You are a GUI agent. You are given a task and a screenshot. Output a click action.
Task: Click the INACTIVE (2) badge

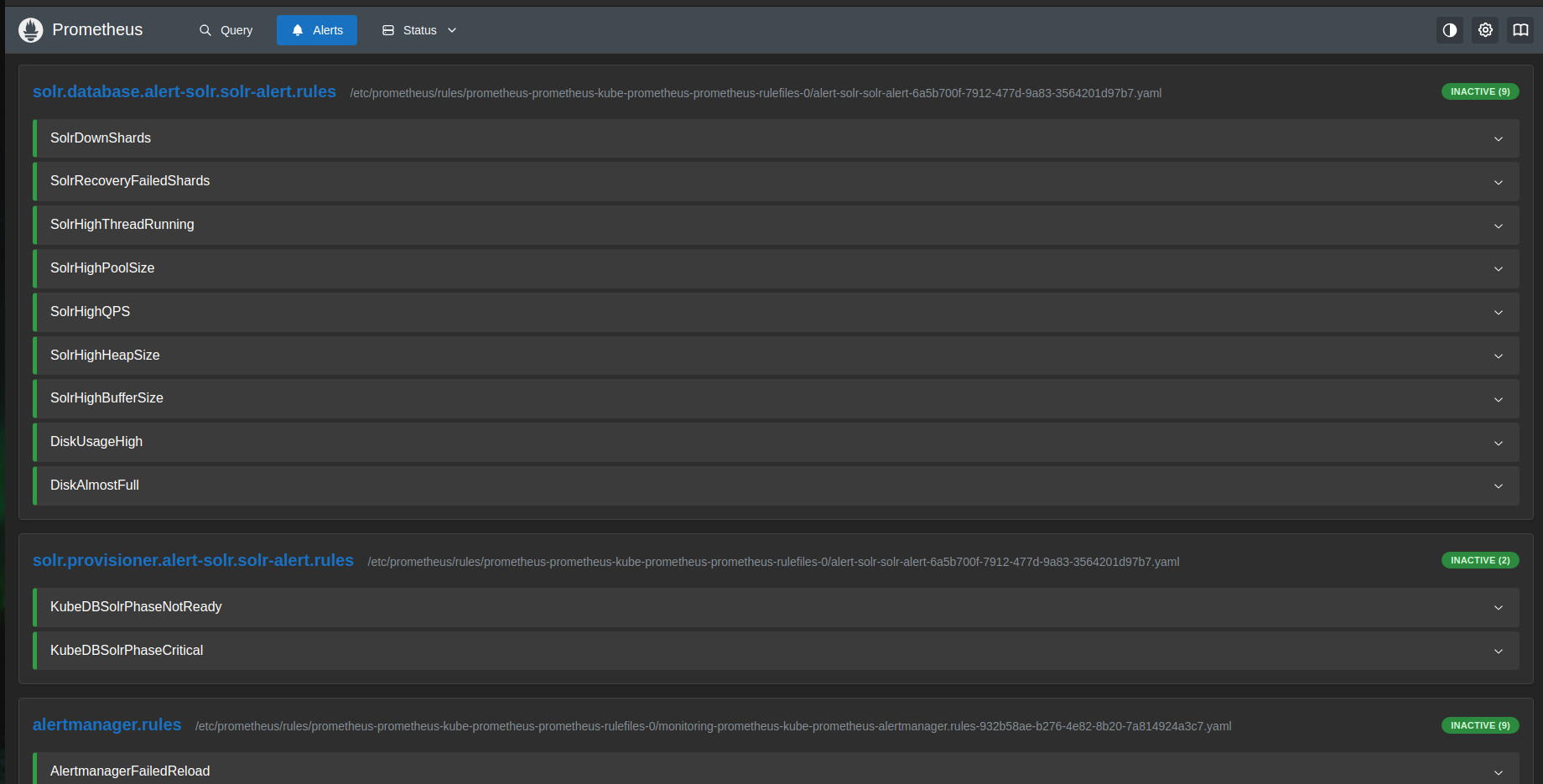click(x=1480, y=560)
